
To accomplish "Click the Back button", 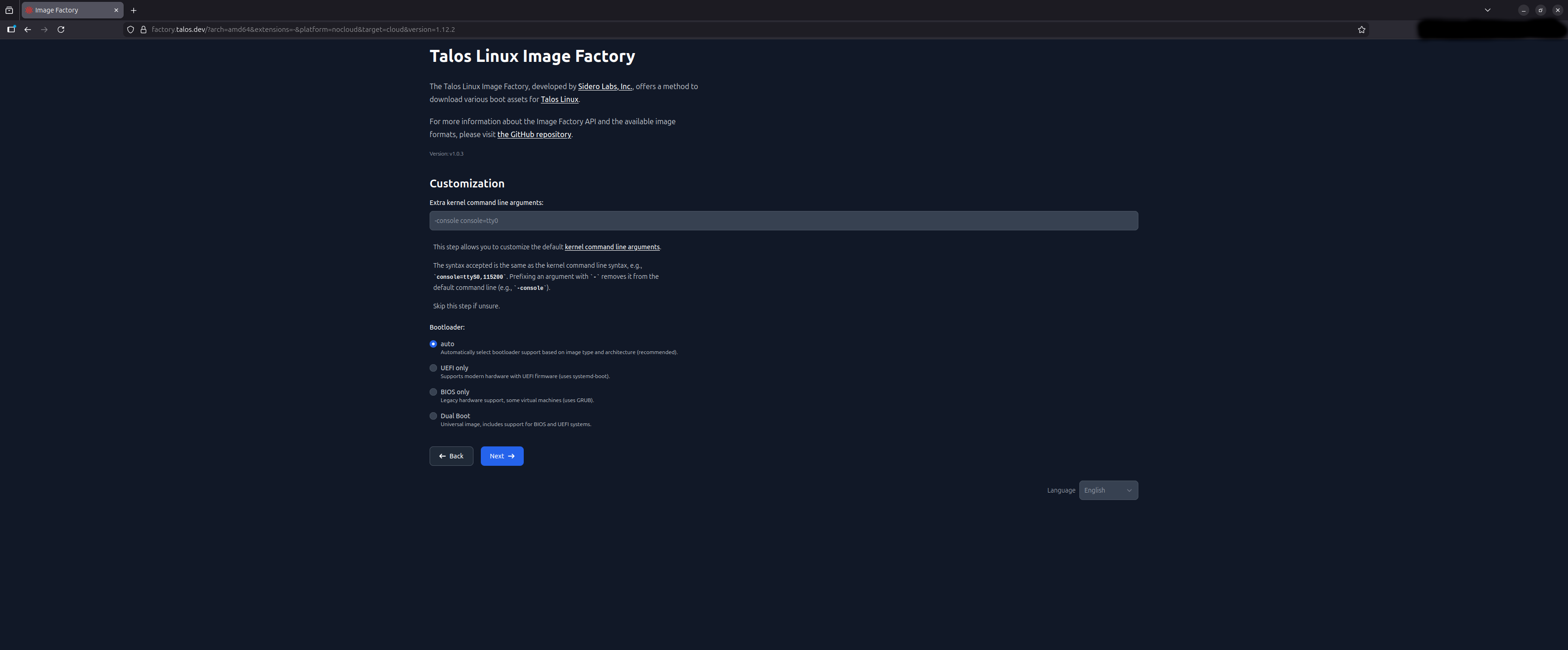I will click(x=451, y=456).
